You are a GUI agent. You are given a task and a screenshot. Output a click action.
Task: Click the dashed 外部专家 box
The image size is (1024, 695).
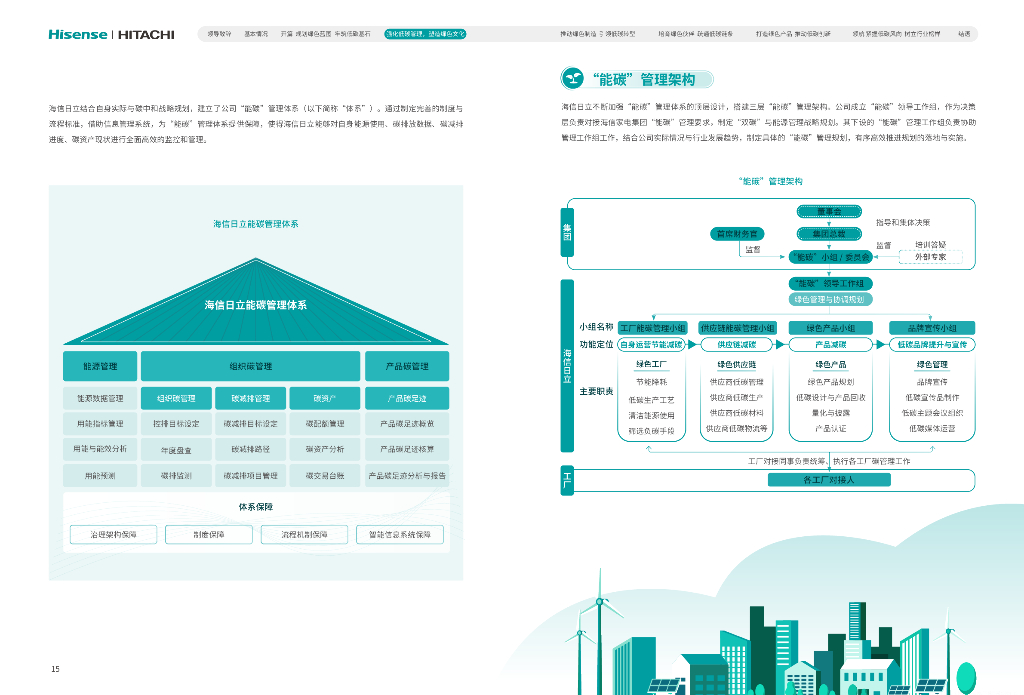click(930, 257)
